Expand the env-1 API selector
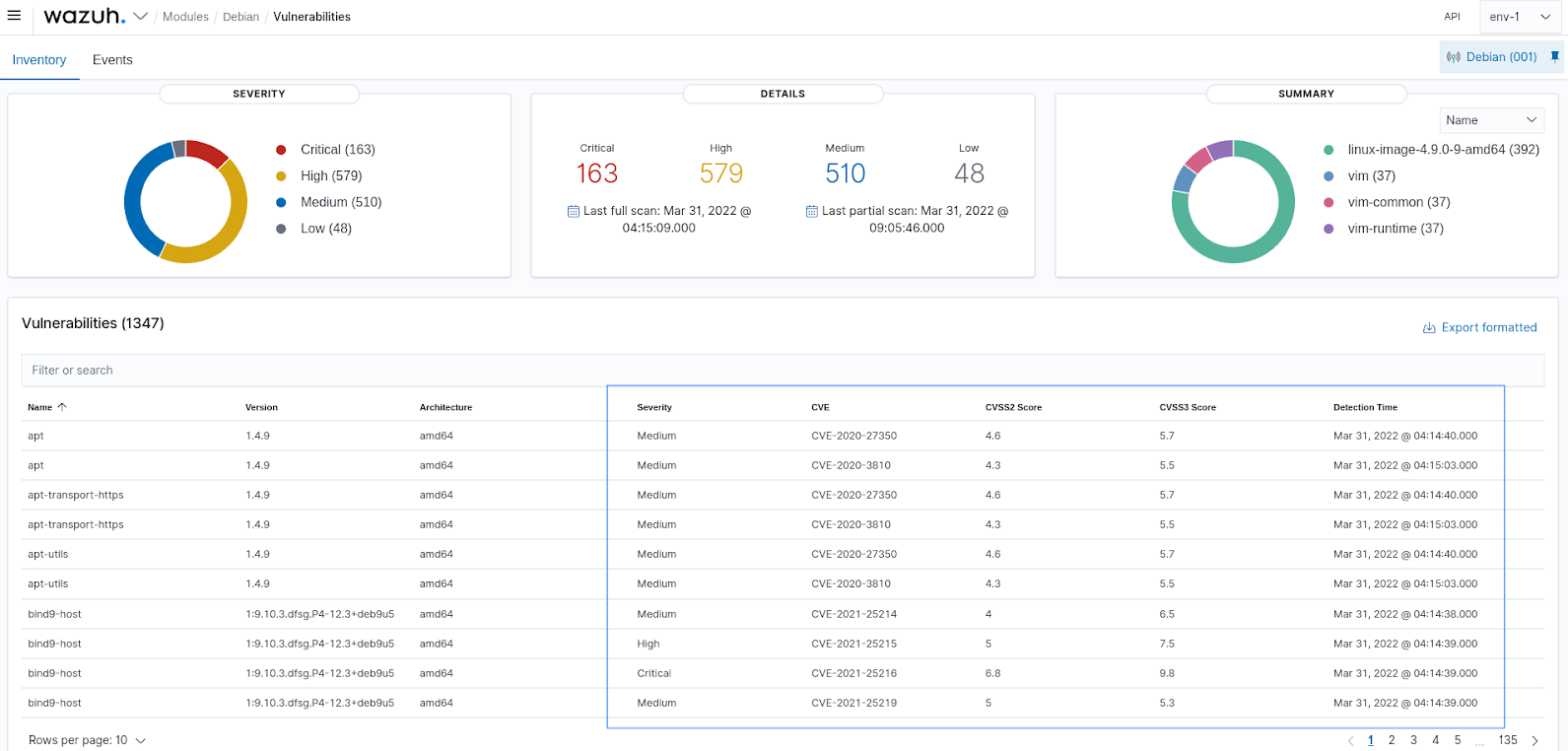This screenshot has width=1568, height=751. [1520, 17]
